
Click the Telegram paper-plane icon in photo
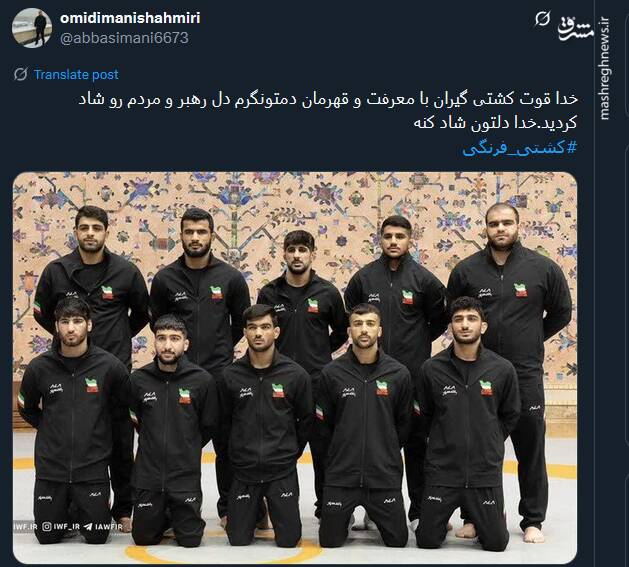(88, 526)
